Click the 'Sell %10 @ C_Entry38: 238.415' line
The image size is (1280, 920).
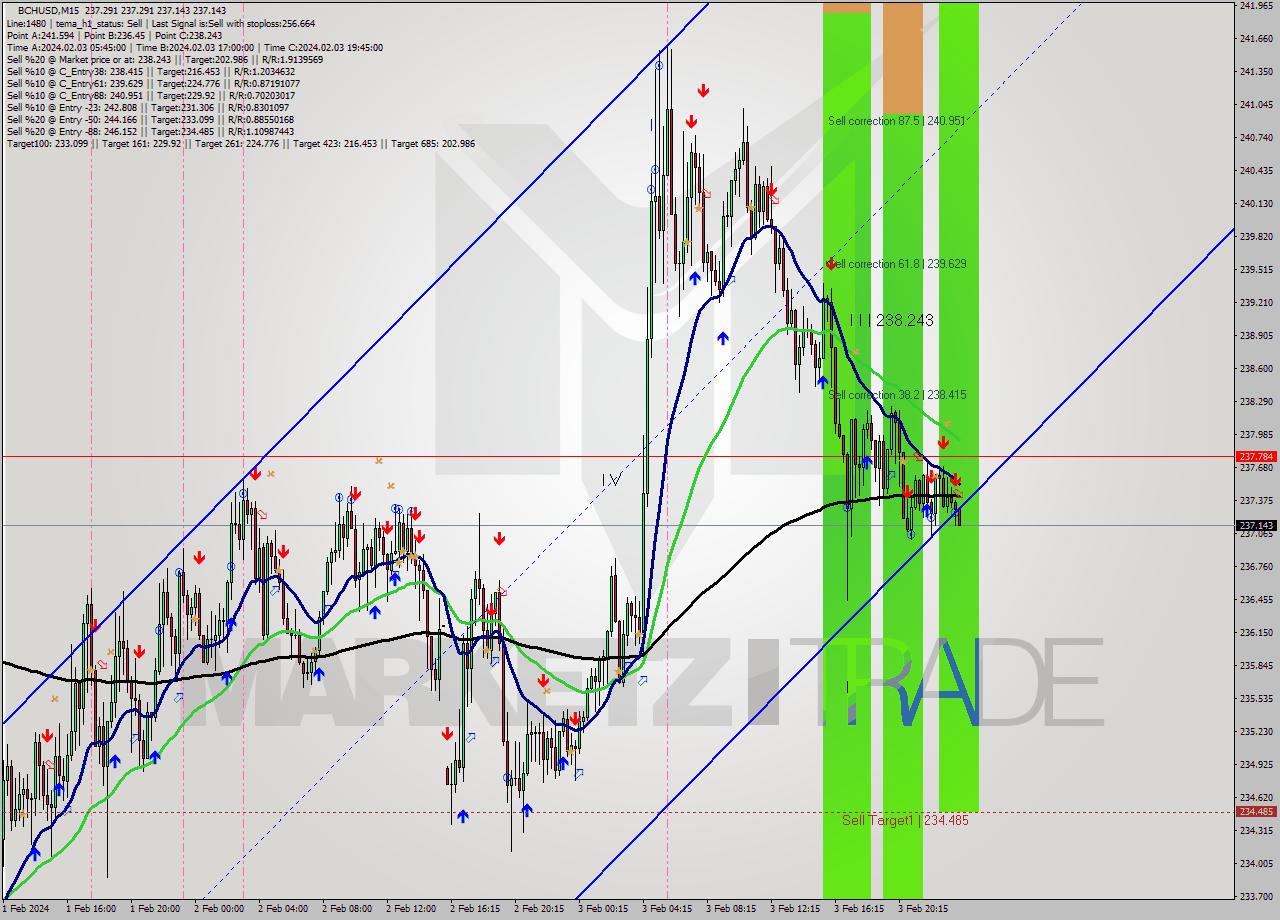[x=150, y=71]
